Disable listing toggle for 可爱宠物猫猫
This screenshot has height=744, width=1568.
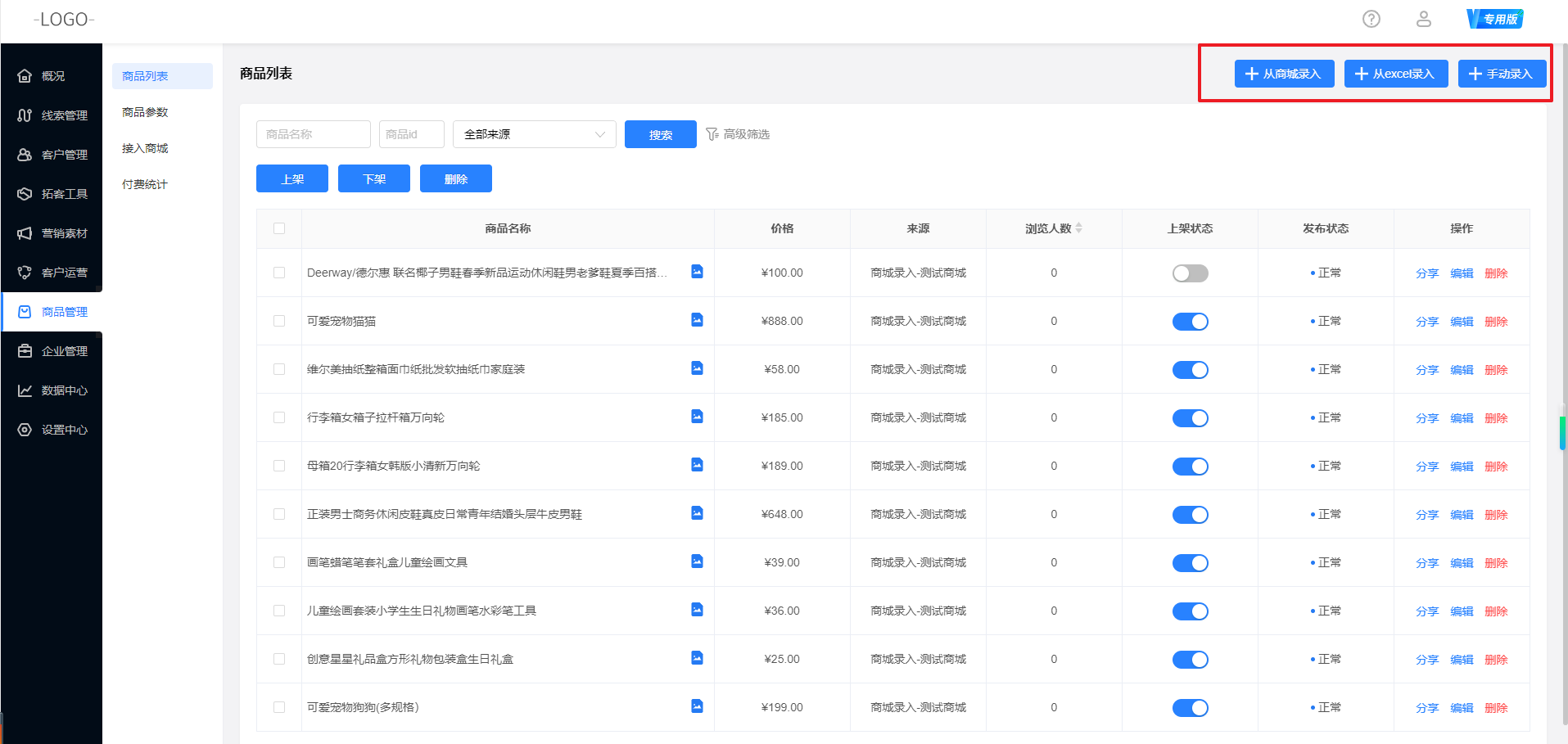(x=1190, y=322)
